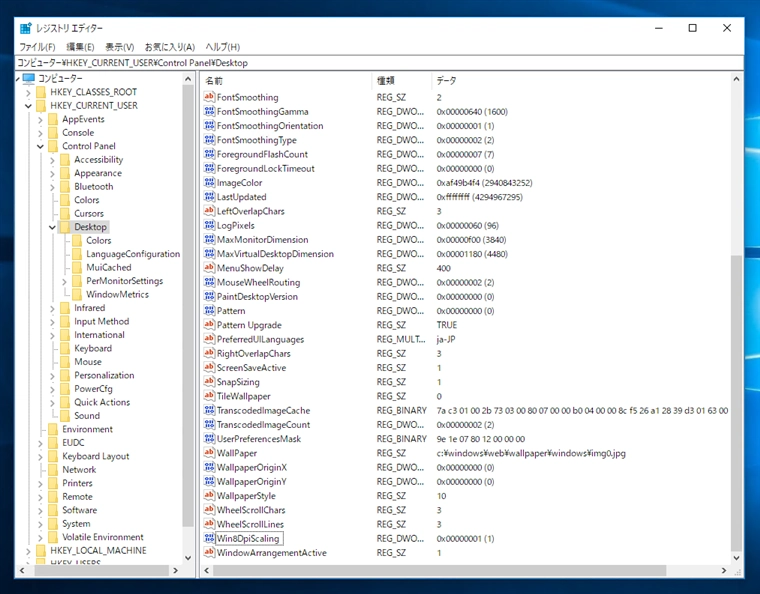
Task: Expand the HKEY_LOCAL_MACHINE hive
Action: coord(28,551)
